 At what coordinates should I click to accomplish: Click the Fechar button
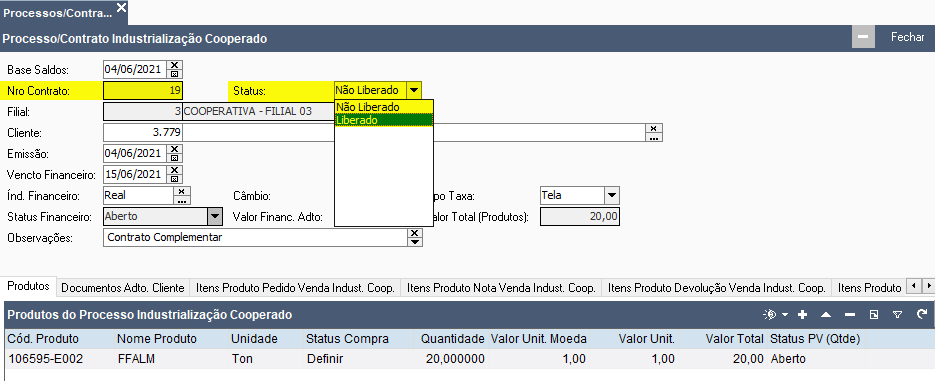907,37
